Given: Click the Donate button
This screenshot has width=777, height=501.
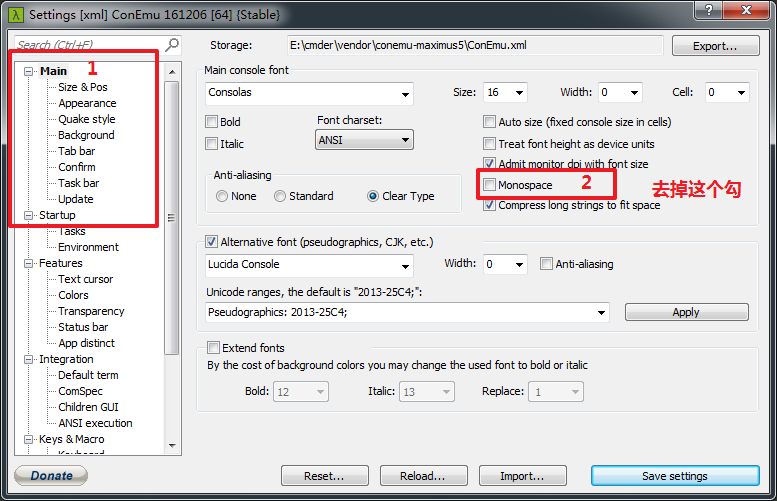Looking at the screenshot, I should [x=51, y=476].
